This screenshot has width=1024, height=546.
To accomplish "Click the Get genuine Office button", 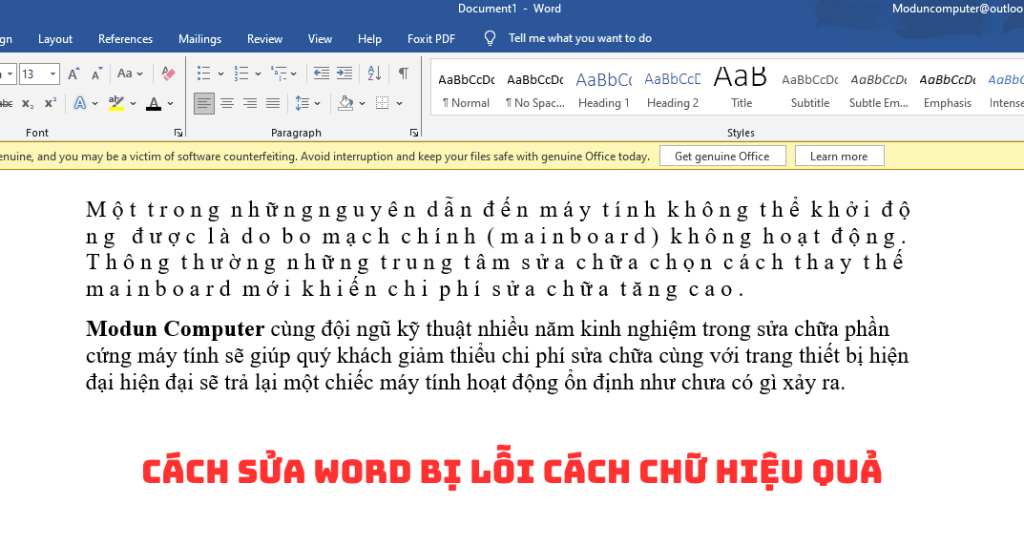I will [722, 156].
